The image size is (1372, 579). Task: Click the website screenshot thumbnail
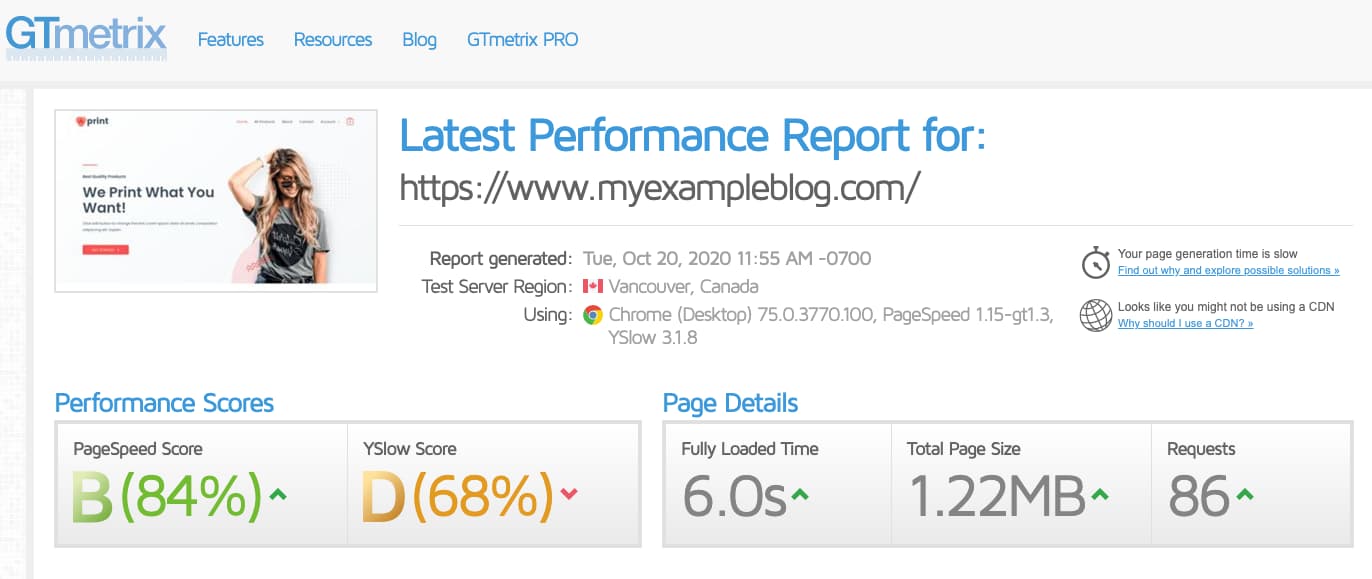[215, 201]
